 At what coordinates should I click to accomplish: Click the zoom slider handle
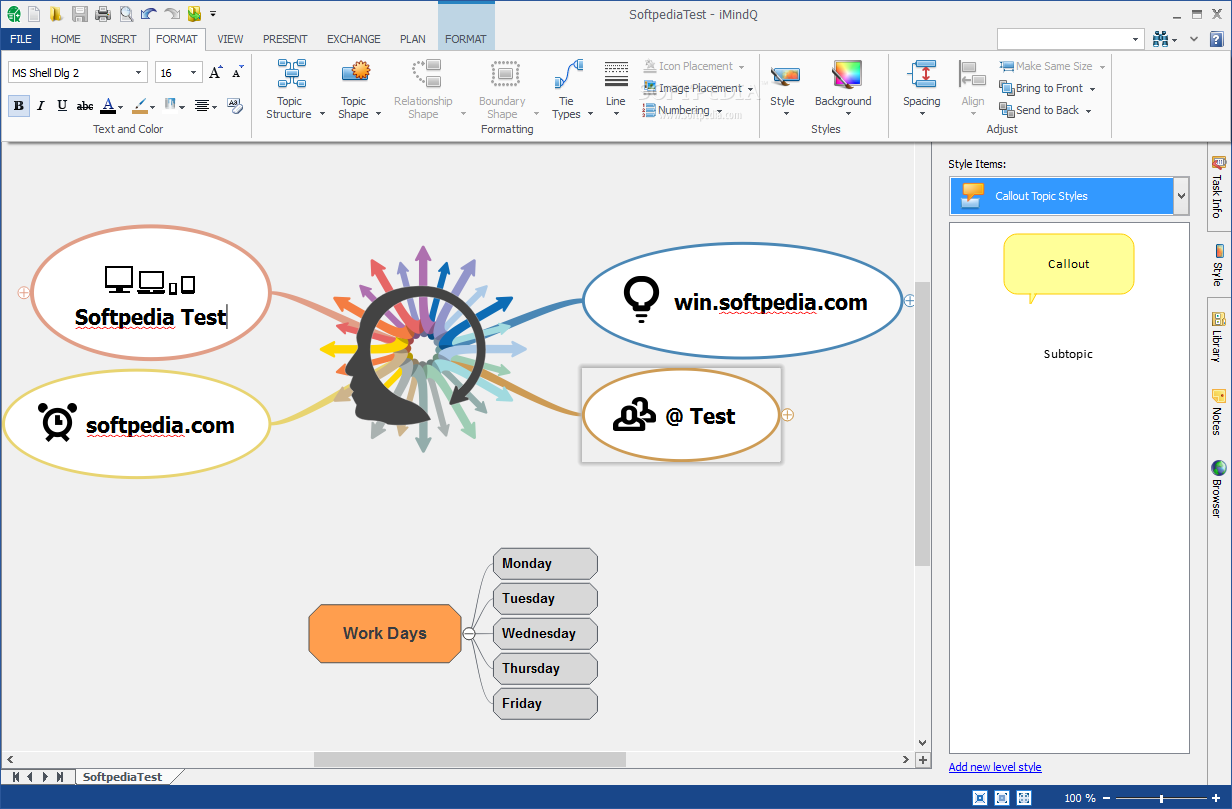point(1161,798)
